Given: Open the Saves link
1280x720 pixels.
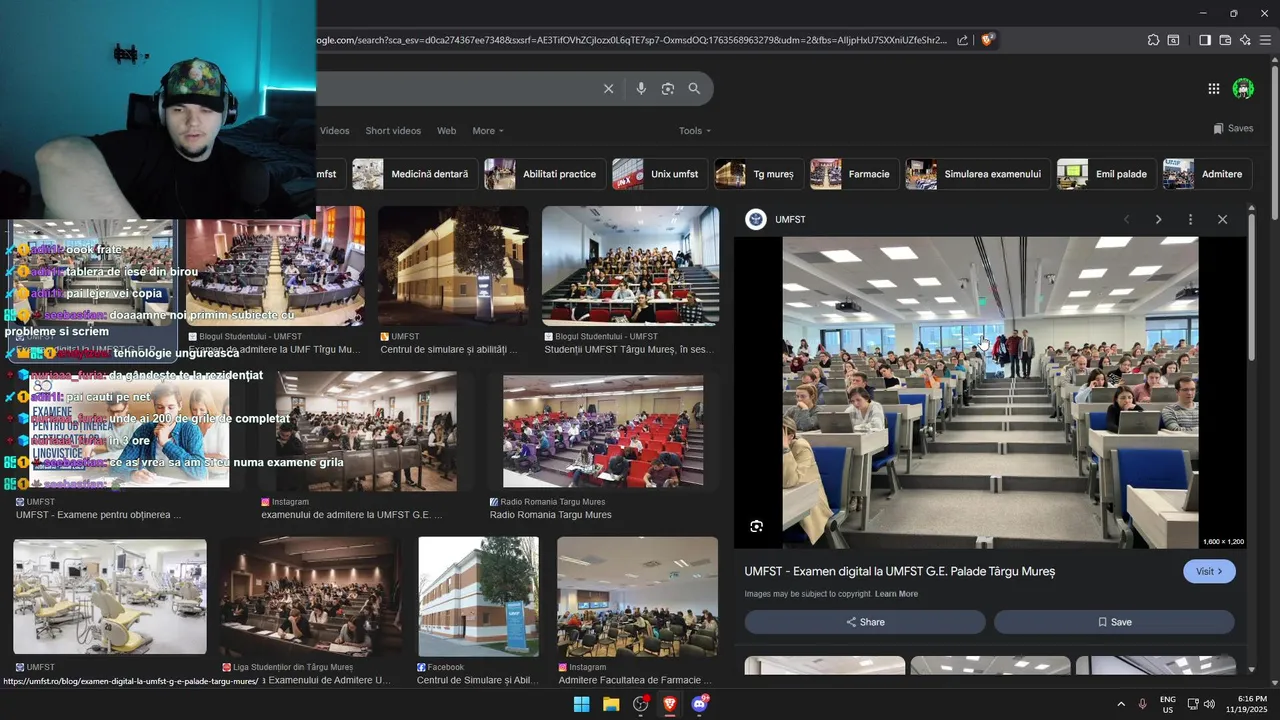Looking at the screenshot, I should pos(1233,128).
